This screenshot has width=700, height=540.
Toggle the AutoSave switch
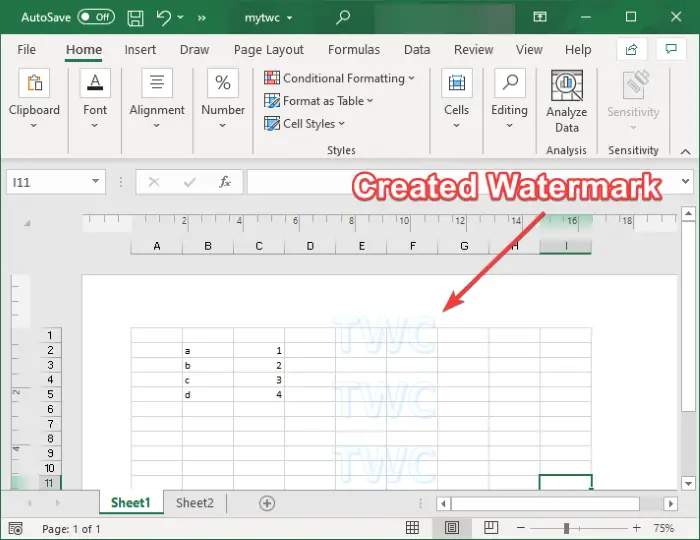tap(96, 17)
